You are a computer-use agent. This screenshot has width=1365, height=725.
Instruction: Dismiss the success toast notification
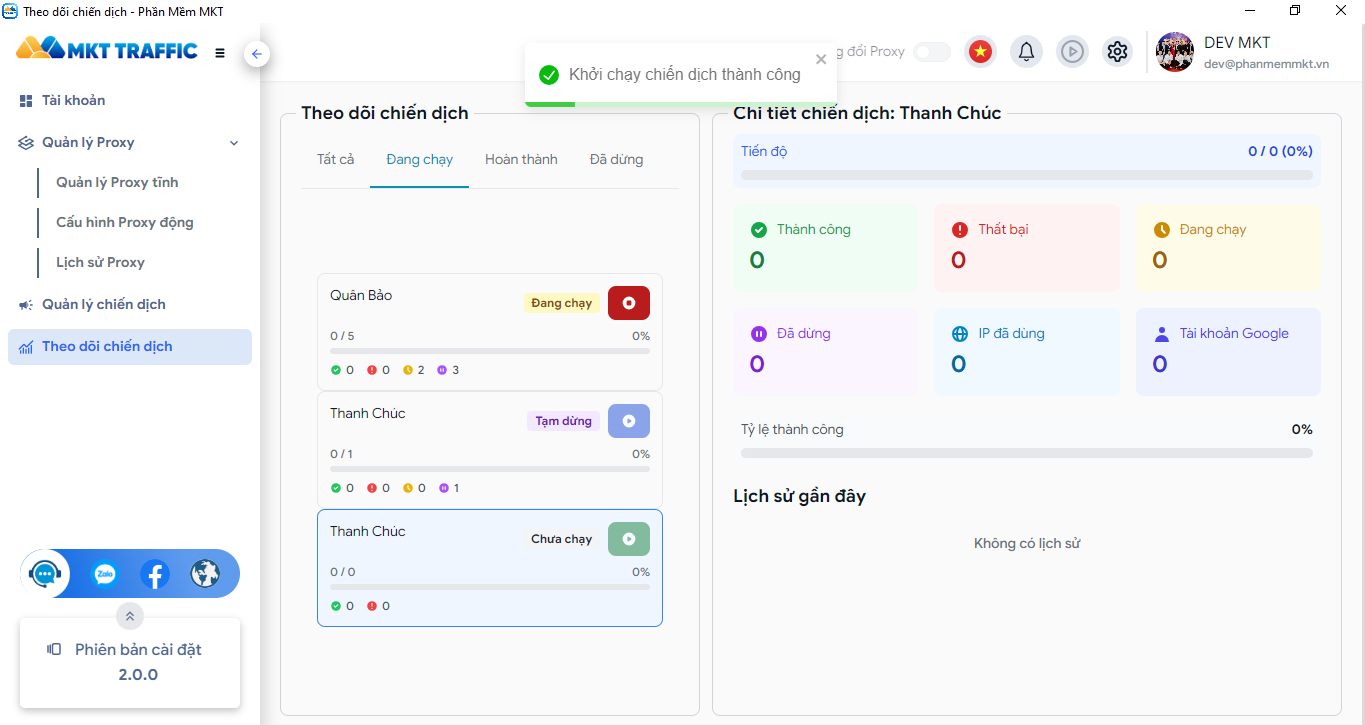pyautogui.click(x=820, y=58)
